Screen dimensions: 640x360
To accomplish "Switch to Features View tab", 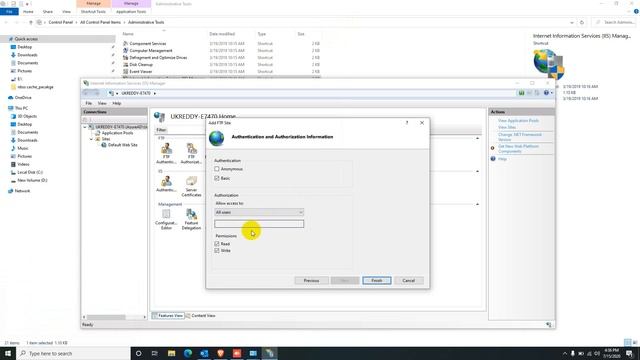I will click(x=168, y=316).
